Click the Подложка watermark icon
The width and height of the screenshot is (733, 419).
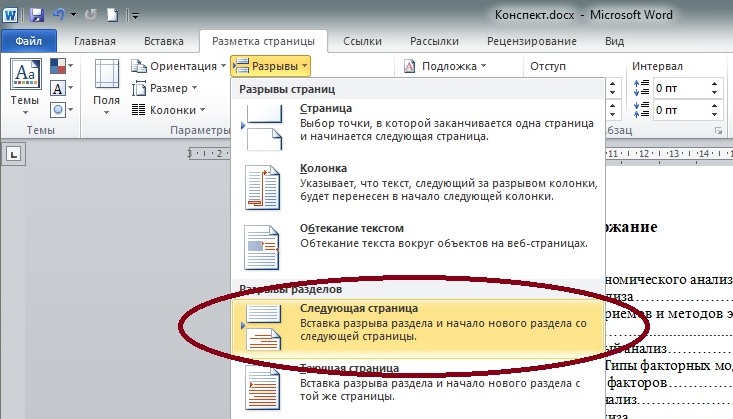coord(410,66)
